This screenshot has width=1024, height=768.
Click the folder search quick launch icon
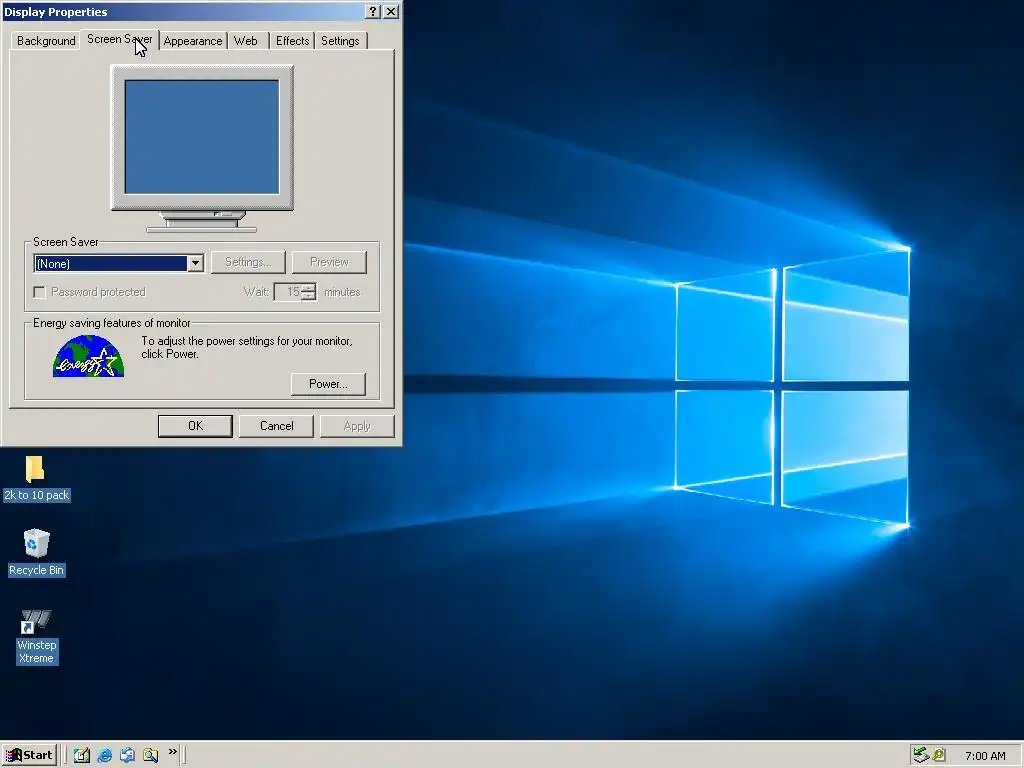pos(150,755)
